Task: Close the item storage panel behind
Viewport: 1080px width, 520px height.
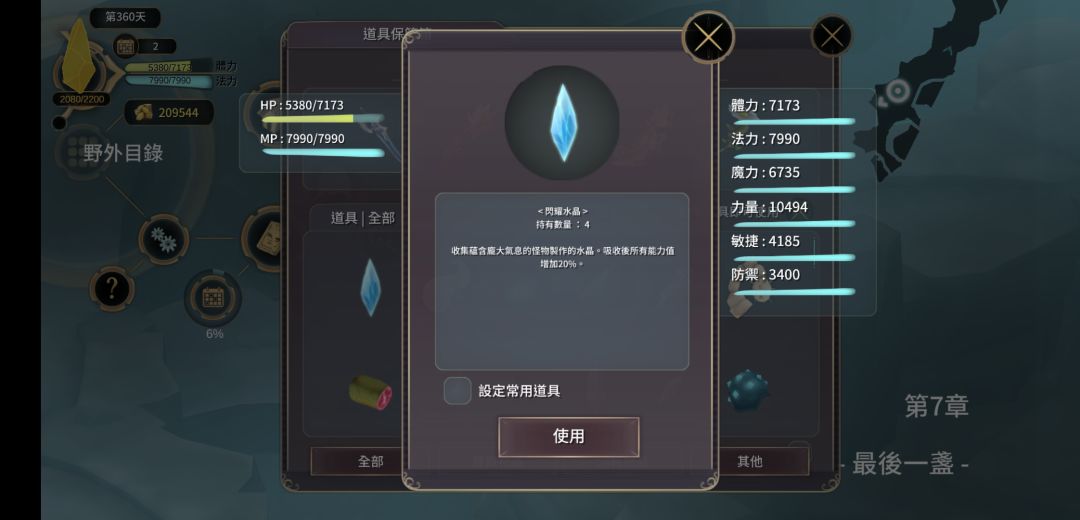Action: click(x=831, y=36)
